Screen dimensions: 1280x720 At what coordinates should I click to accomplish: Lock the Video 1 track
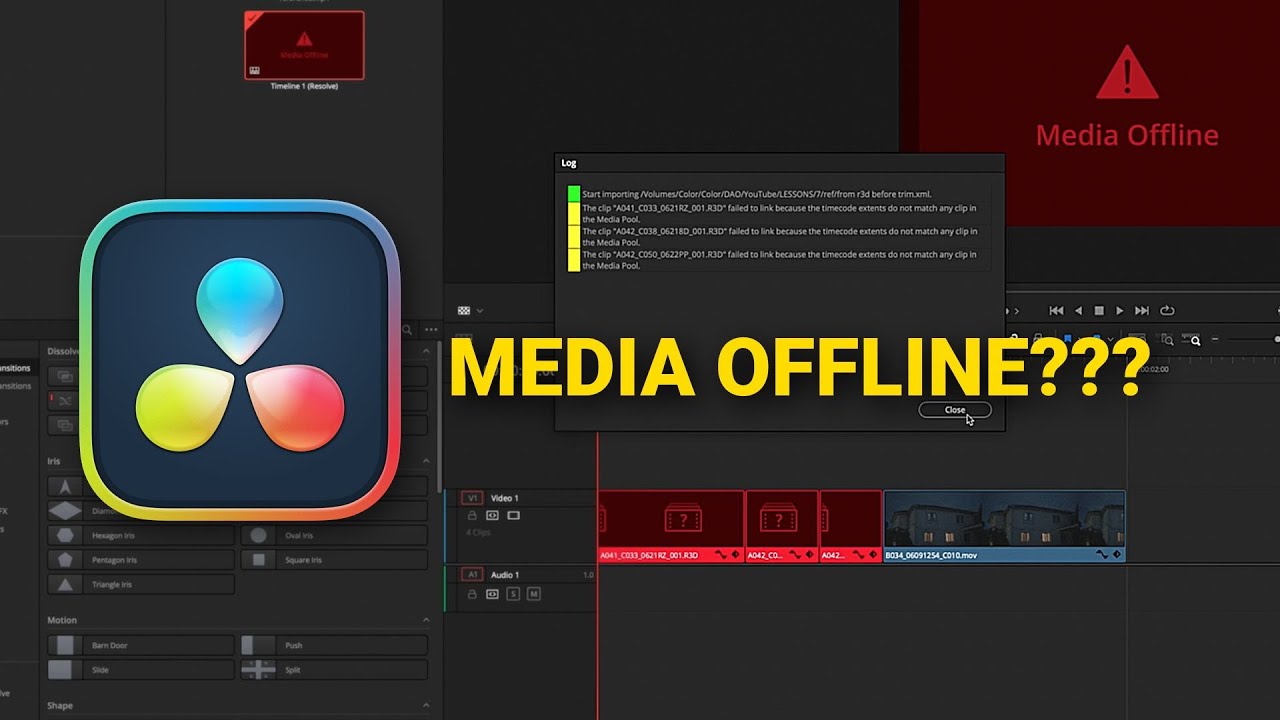coord(472,516)
